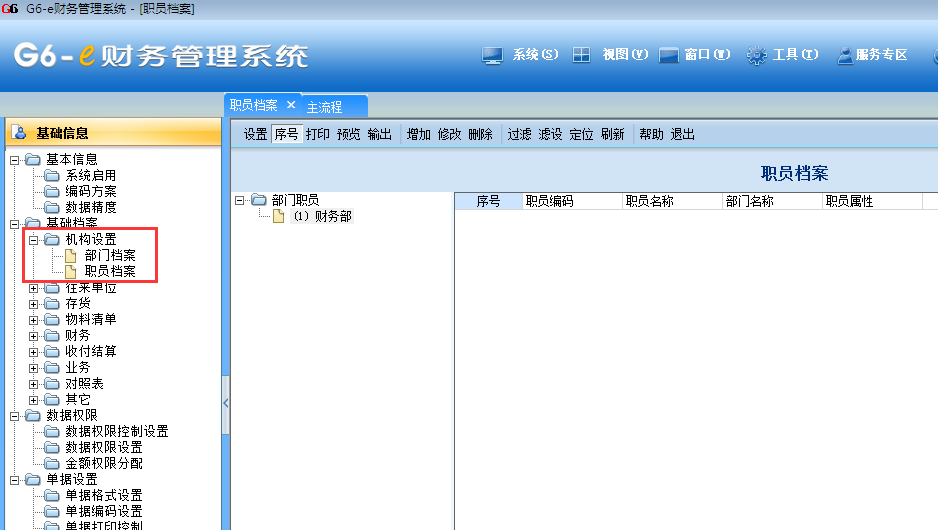The height and width of the screenshot is (530, 938).
Task: Click the 部门职员 folder icon
Action: click(x=258, y=200)
